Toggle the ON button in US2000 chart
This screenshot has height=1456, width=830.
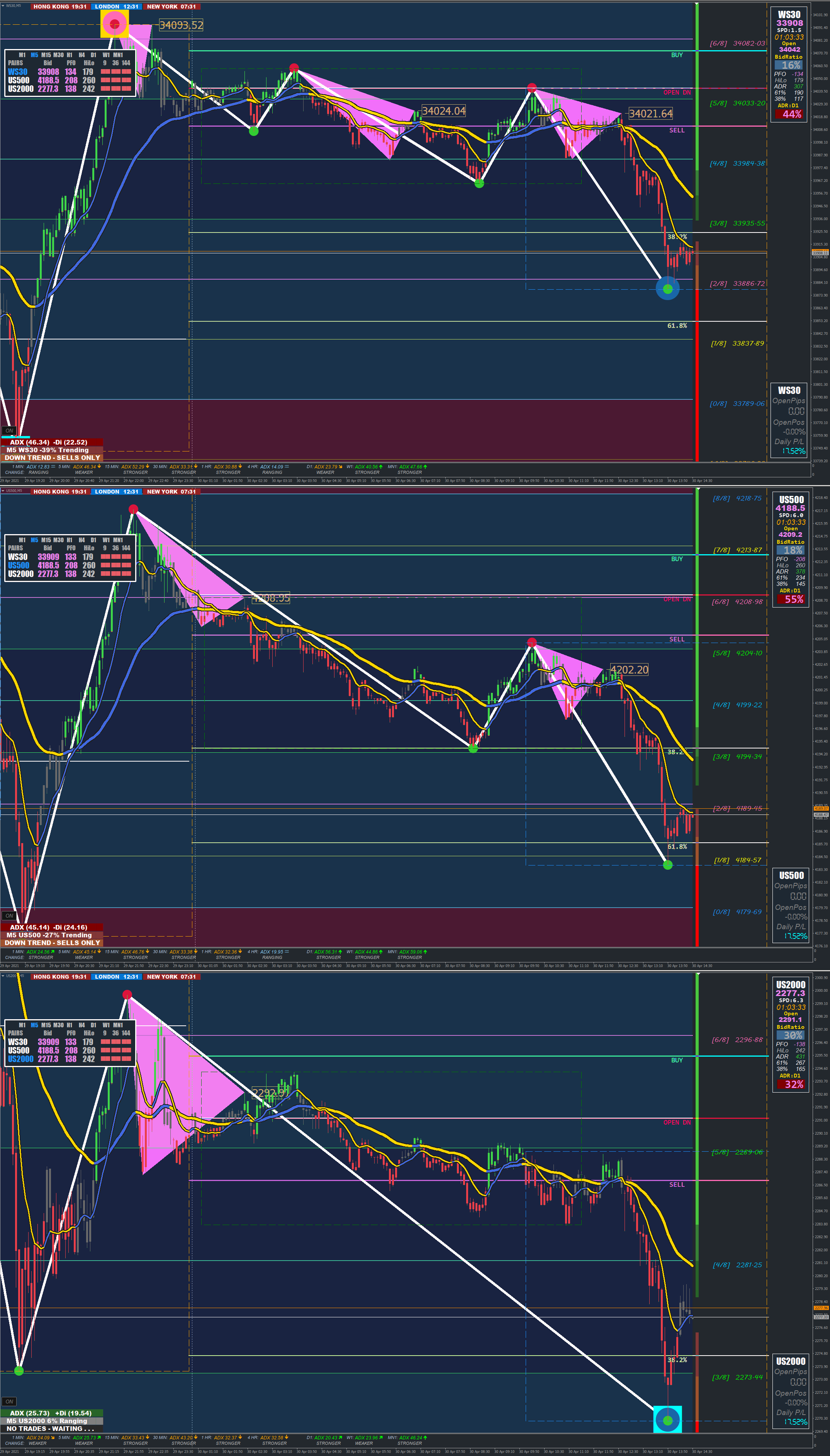(9, 1401)
